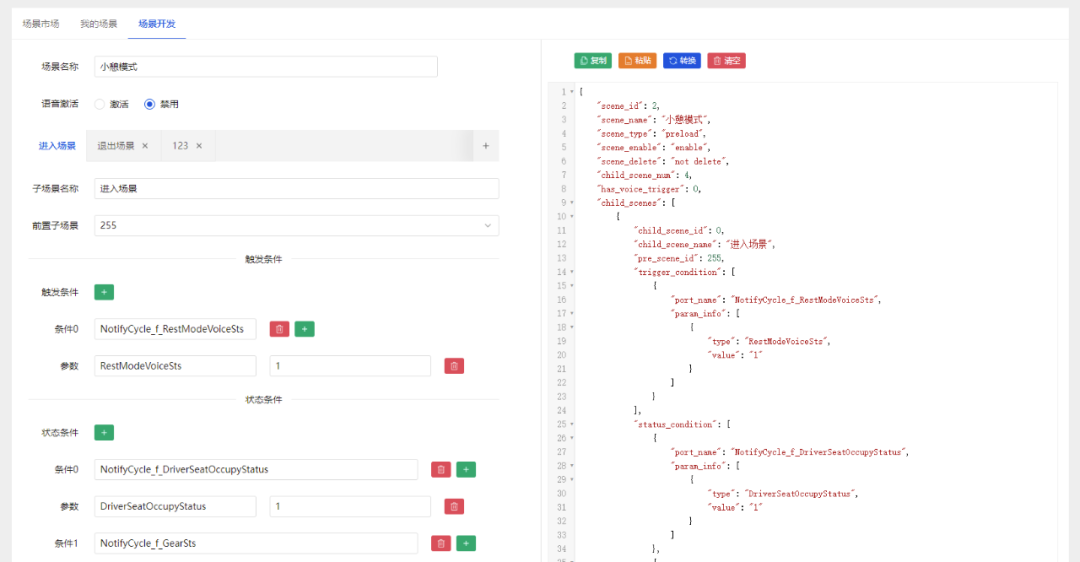Click the blue 转换 button

(x=682, y=61)
